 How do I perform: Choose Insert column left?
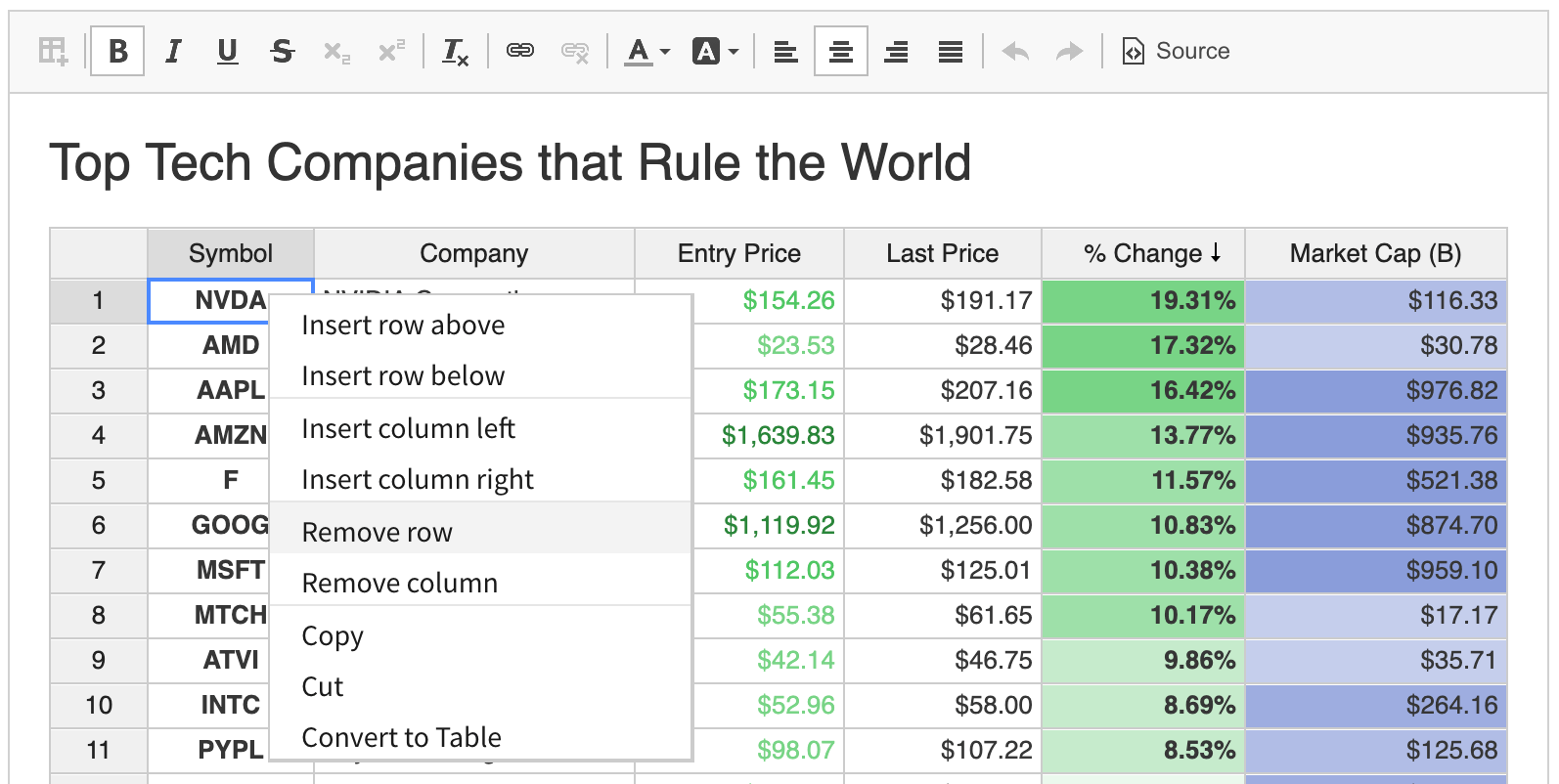tap(480, 428)
